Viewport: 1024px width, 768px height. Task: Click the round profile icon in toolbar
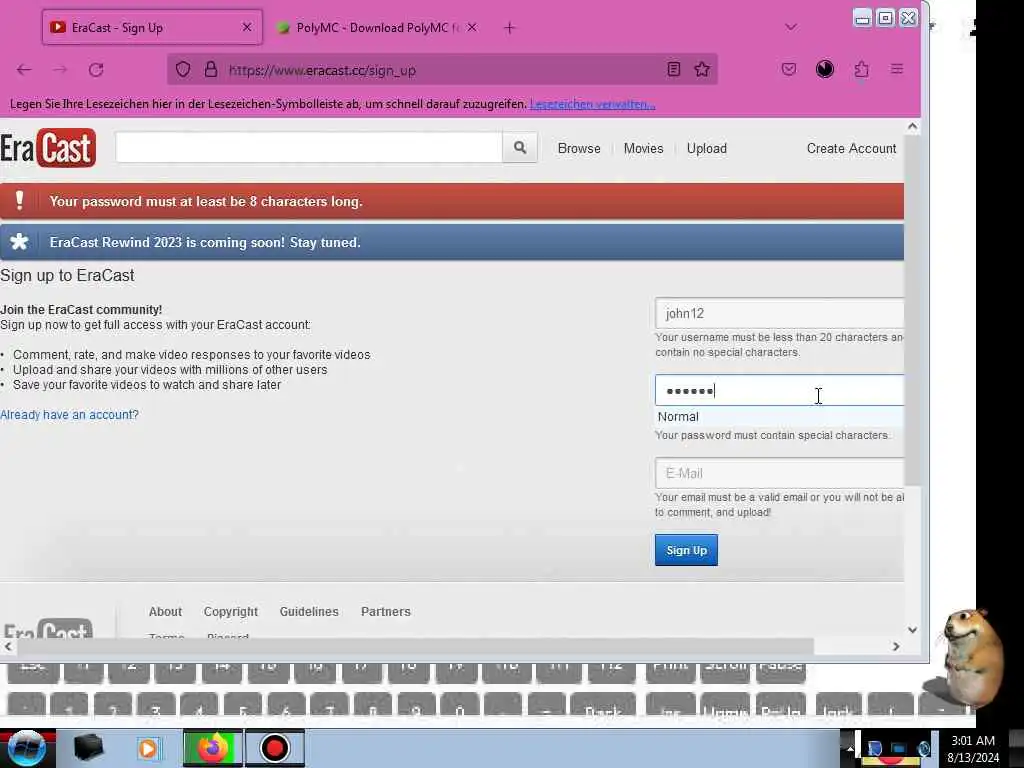(825, 69)
